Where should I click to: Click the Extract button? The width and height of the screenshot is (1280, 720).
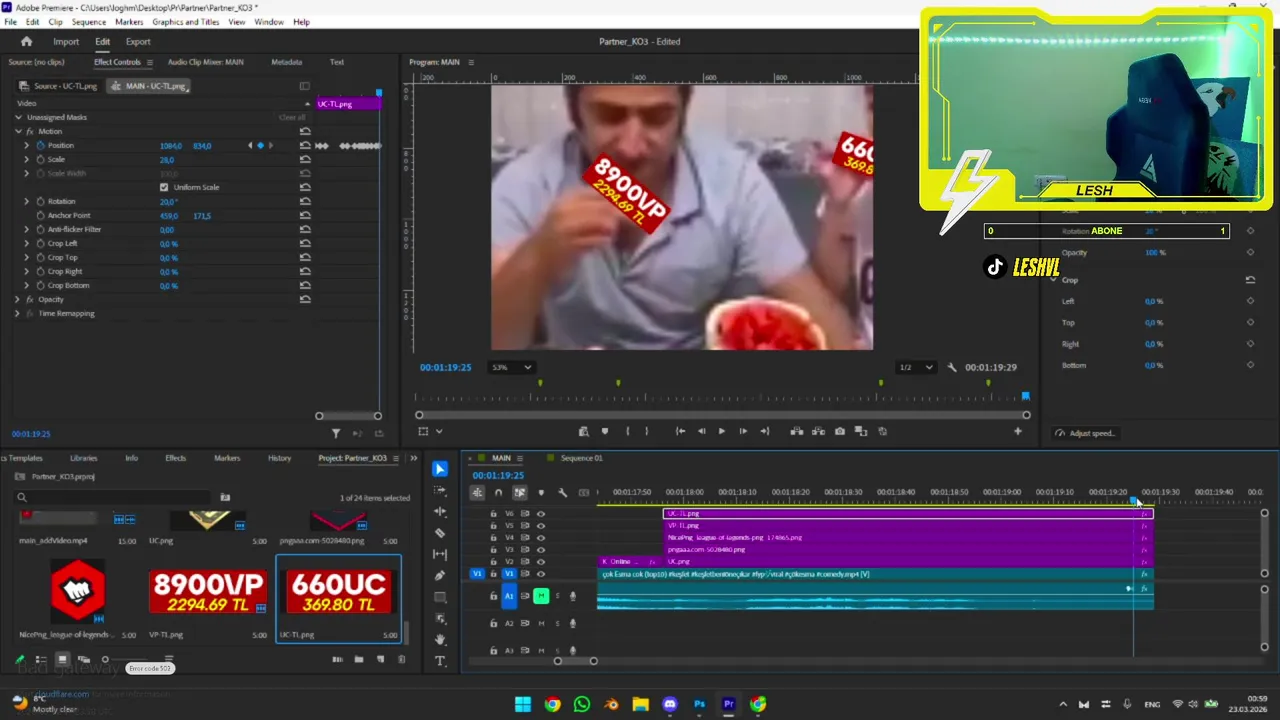818,431
